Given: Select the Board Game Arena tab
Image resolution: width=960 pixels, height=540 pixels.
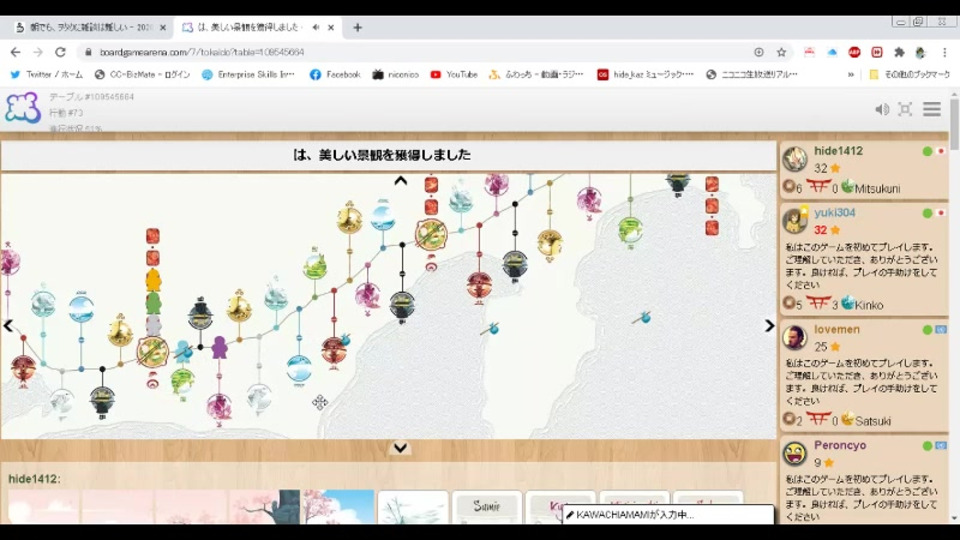Looking at the screenshot, I should (x=248, y=28).
